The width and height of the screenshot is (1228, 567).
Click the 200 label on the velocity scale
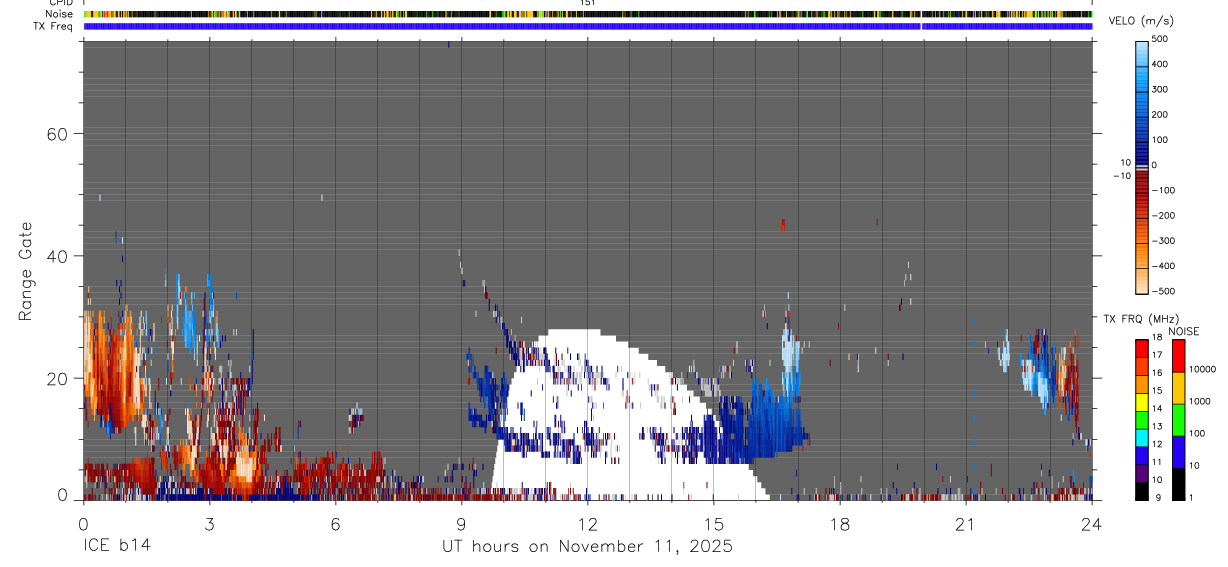coord(1160,115)
